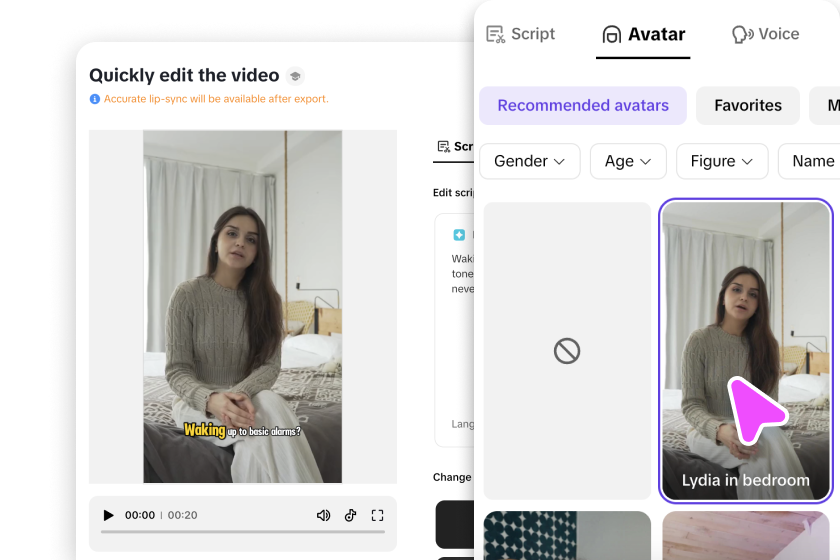Click the Avatar tab icon
The image size is (840, 560).
(612, 34)
